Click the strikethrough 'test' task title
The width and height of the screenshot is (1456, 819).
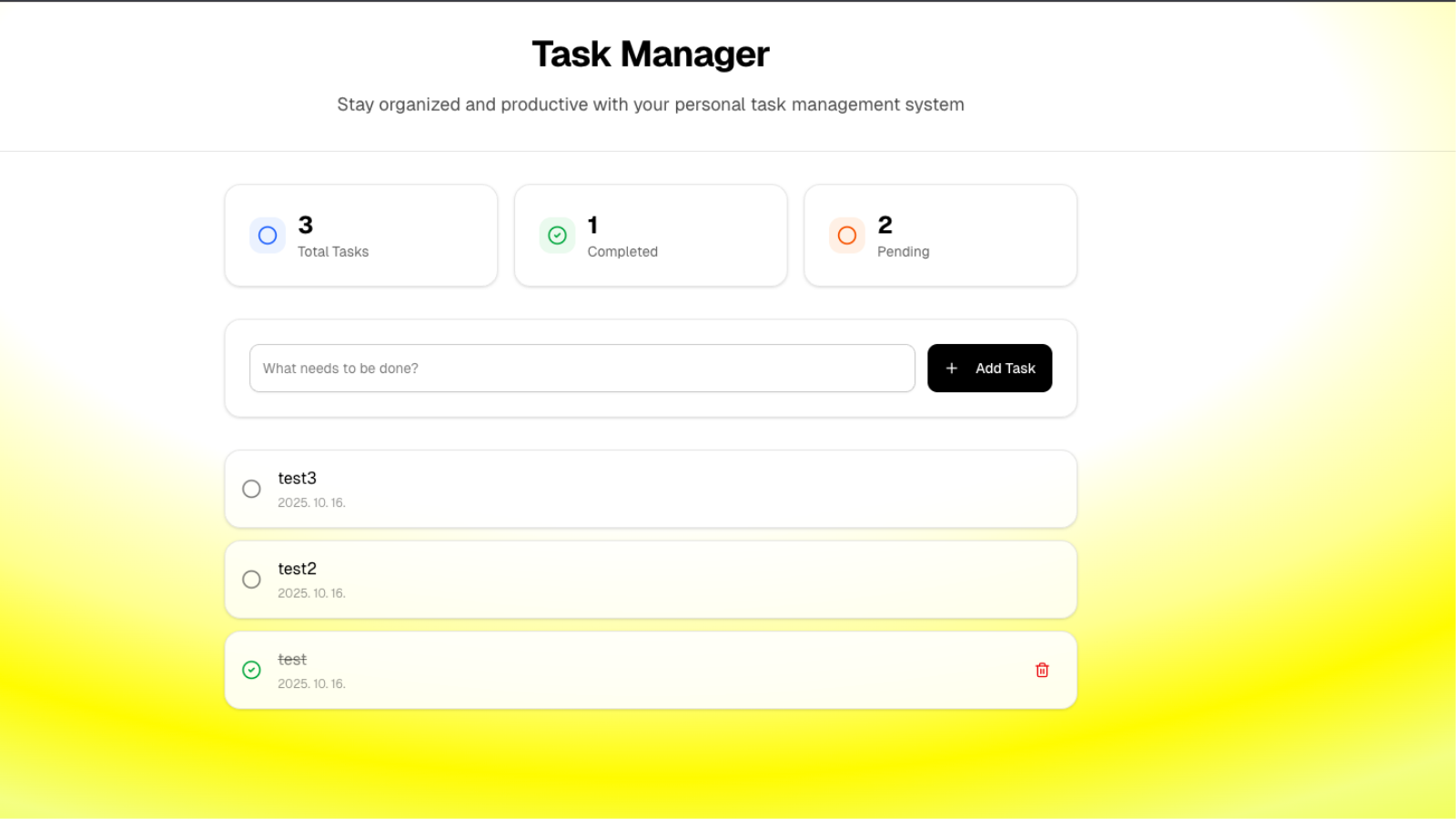pyautogui.click(x=292, y=660)
